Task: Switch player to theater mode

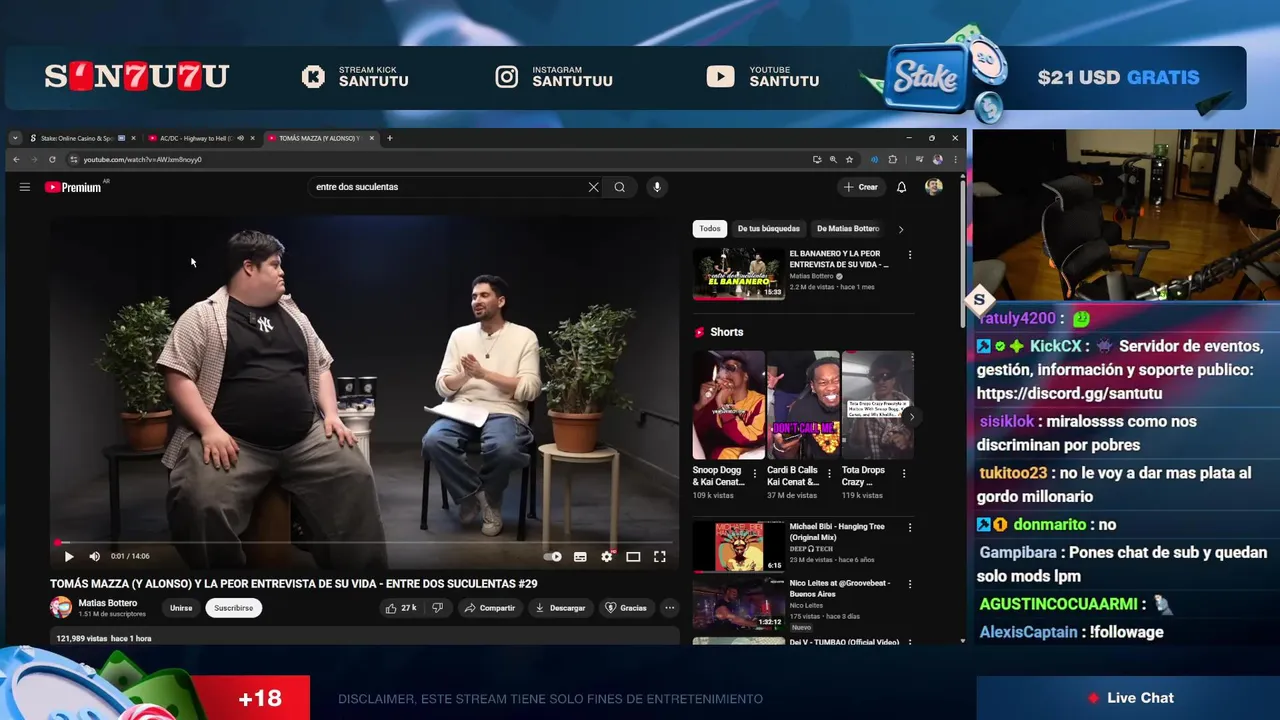Action: click(633, 557)
